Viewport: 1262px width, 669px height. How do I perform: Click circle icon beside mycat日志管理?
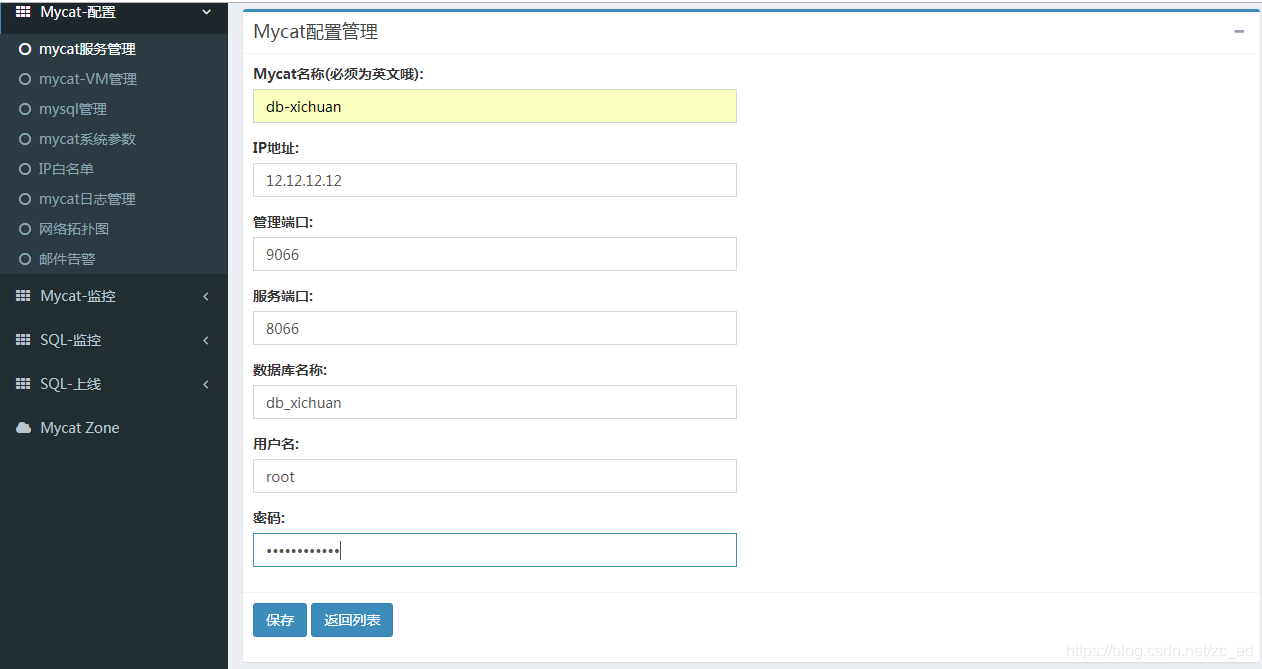point(25,199)
